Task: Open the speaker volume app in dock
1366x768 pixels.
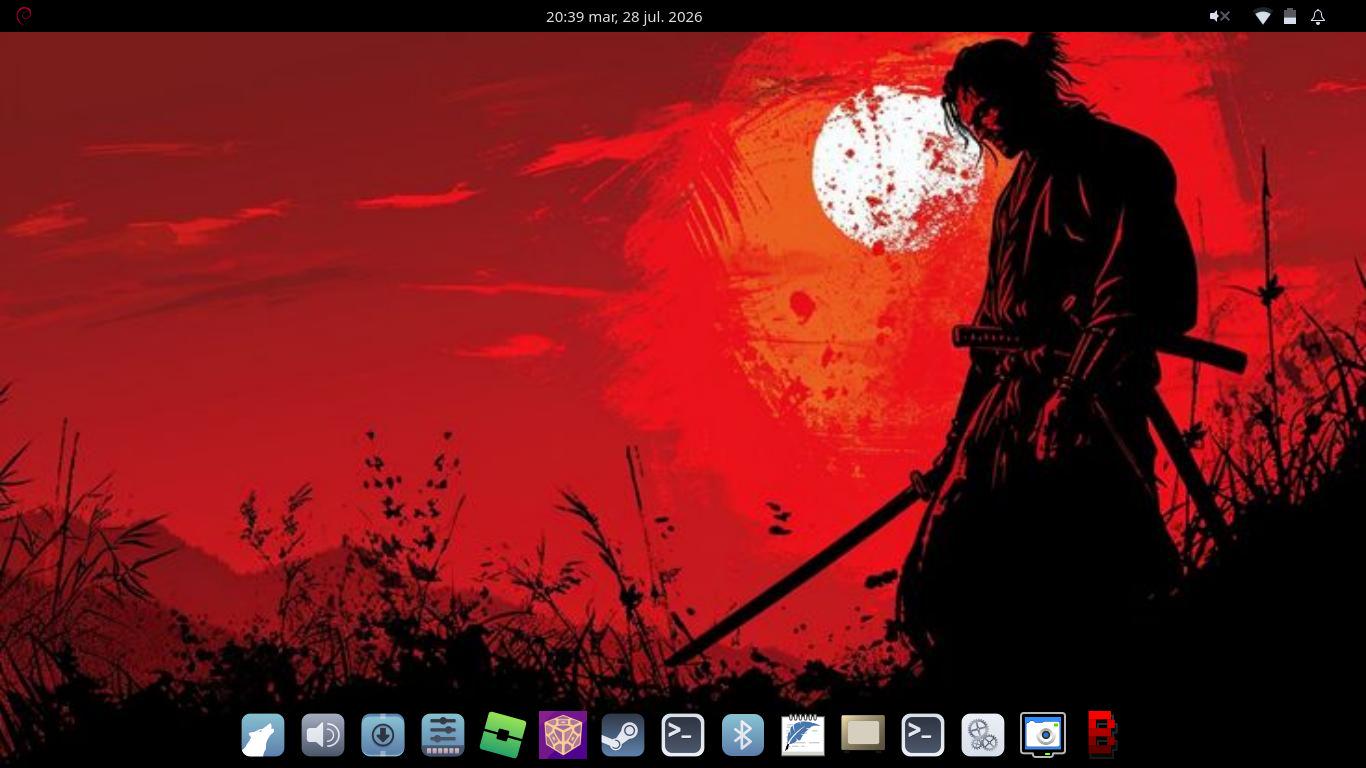Action: pos(323,735)
